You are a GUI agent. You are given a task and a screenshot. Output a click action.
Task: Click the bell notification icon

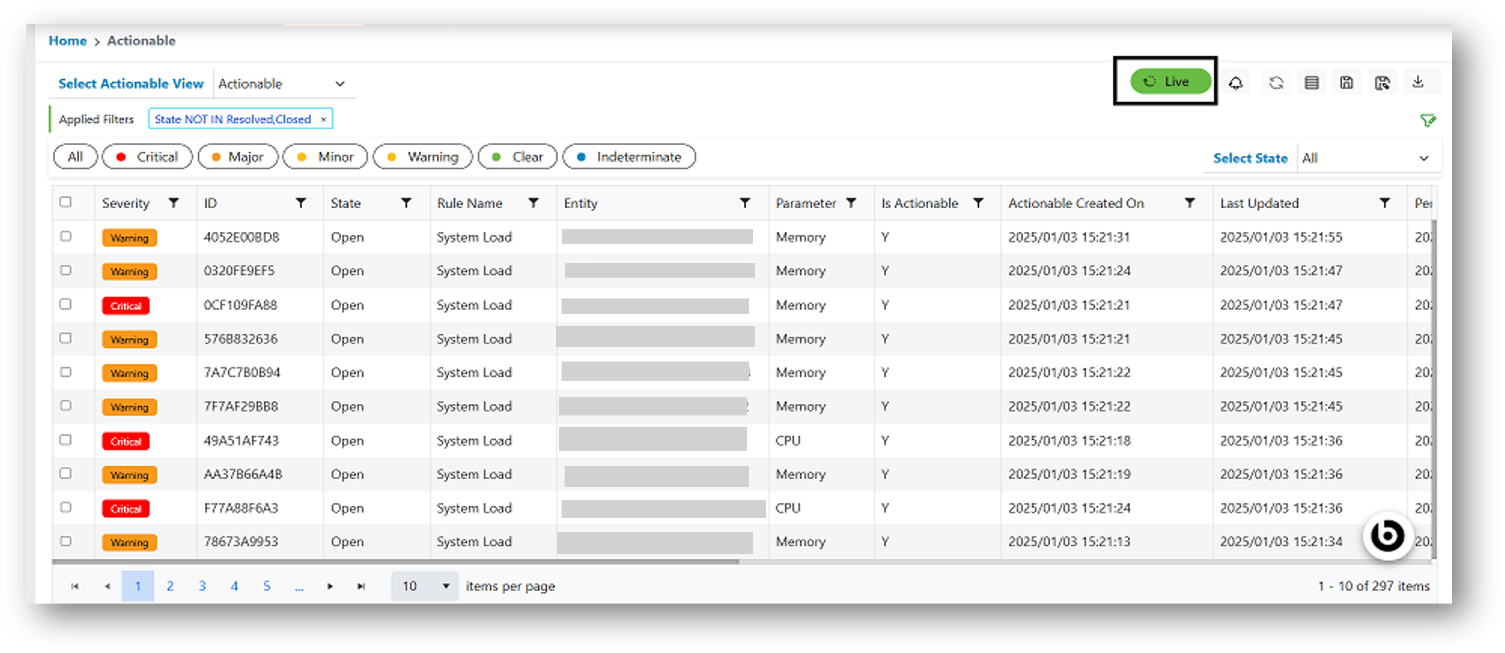(x=1236, y=83)
